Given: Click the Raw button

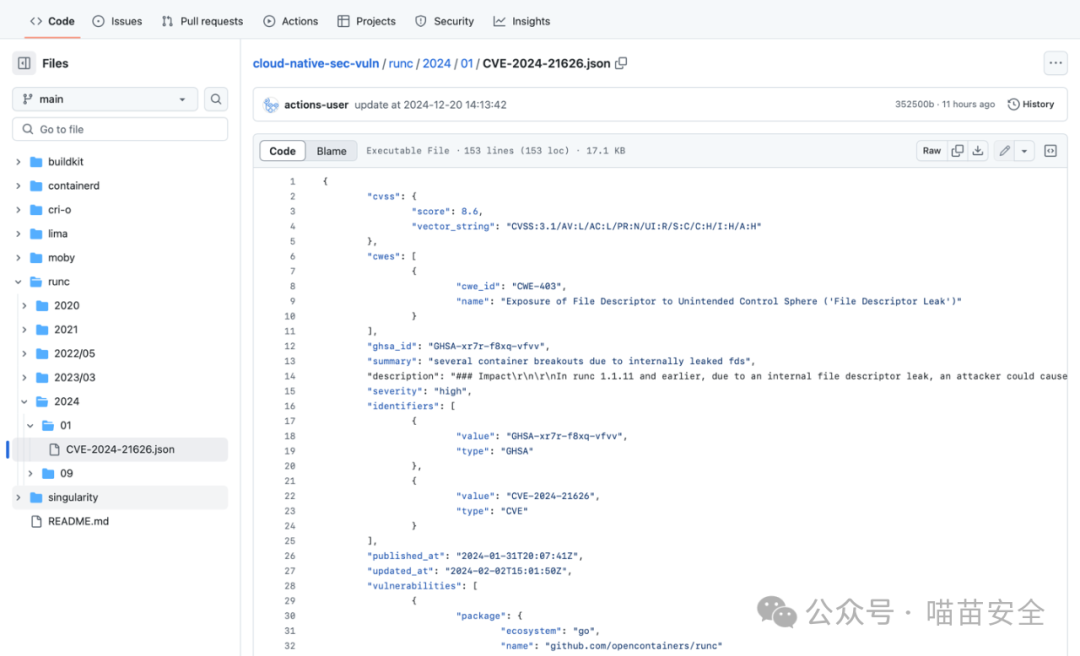Looking at the screenshot, I should tap(932, 151).
